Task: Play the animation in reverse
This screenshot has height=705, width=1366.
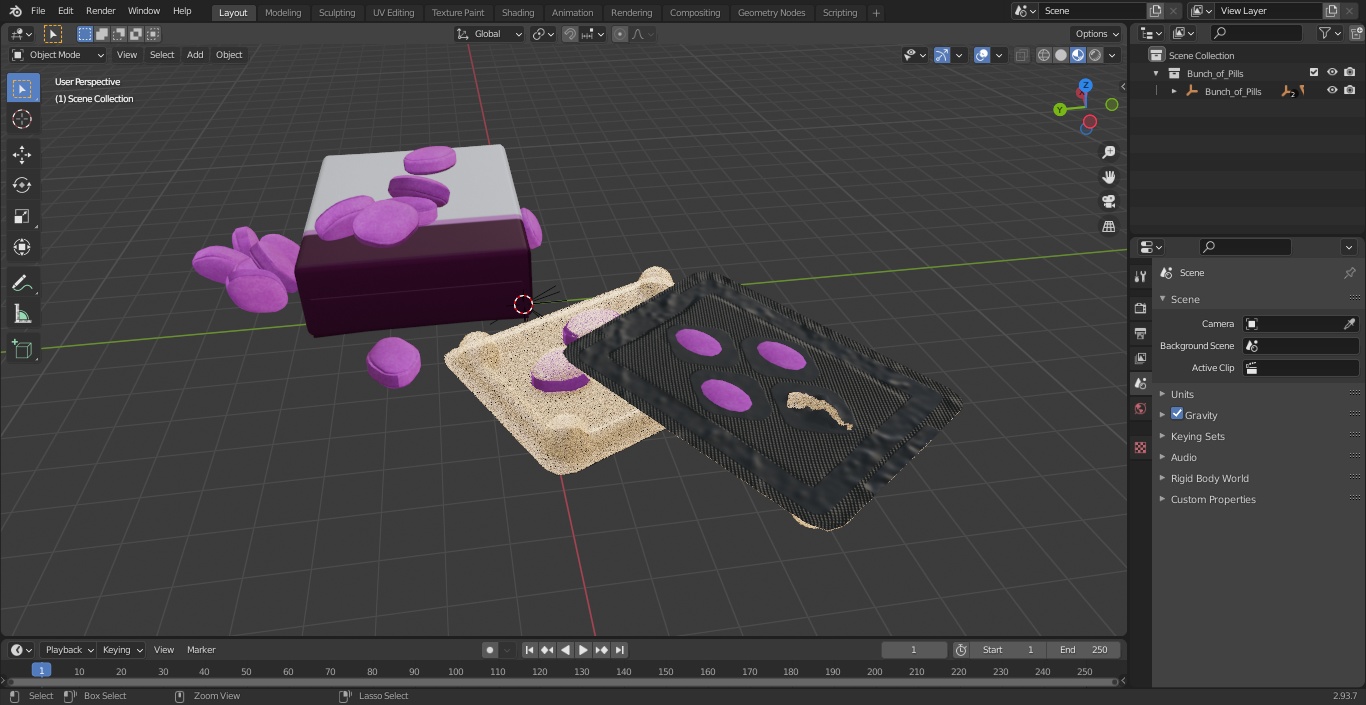Action: (x=566, y=650)
